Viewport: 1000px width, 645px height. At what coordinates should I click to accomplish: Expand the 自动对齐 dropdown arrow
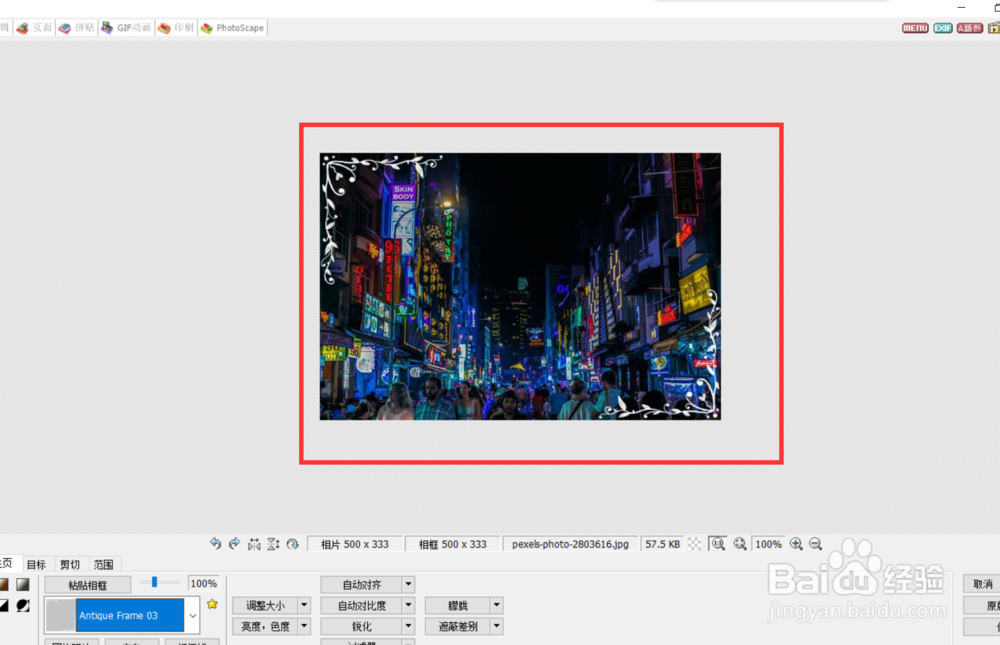click(x=408, y=584)
